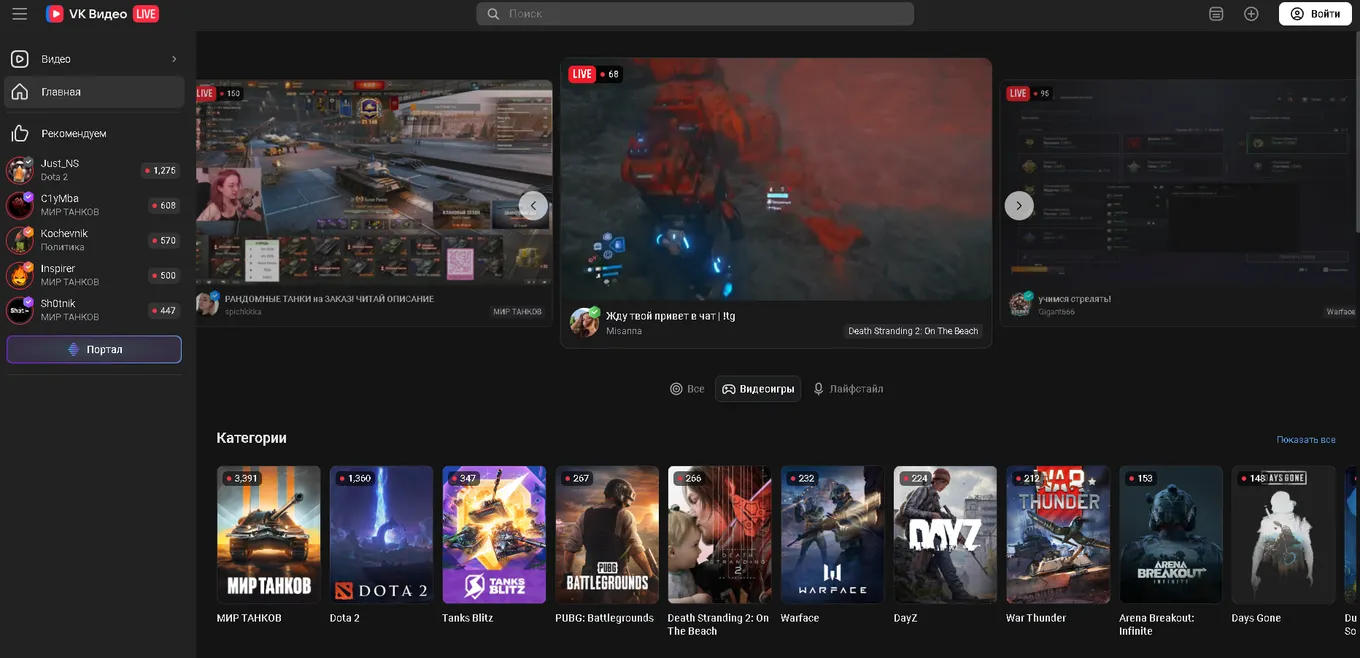
Task: Open the center Death Stranding live stream
Action: tap(776, 179)
